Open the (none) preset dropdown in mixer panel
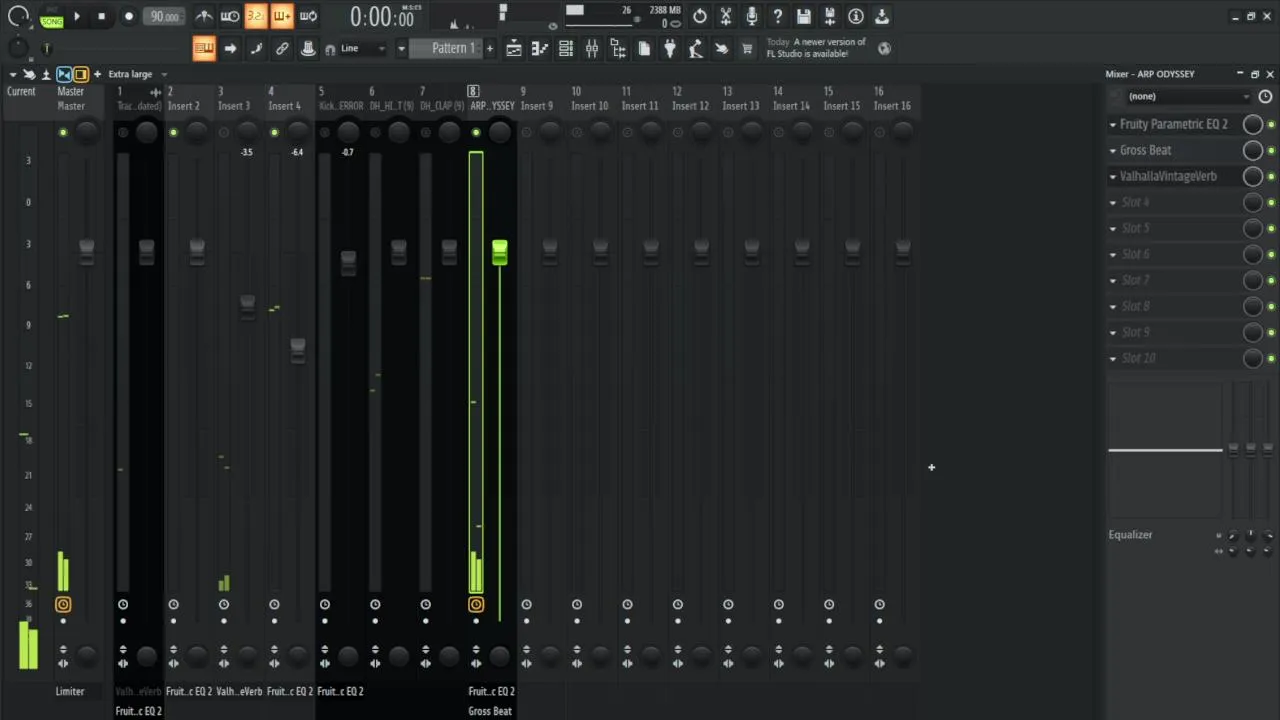 point(1189,96)
